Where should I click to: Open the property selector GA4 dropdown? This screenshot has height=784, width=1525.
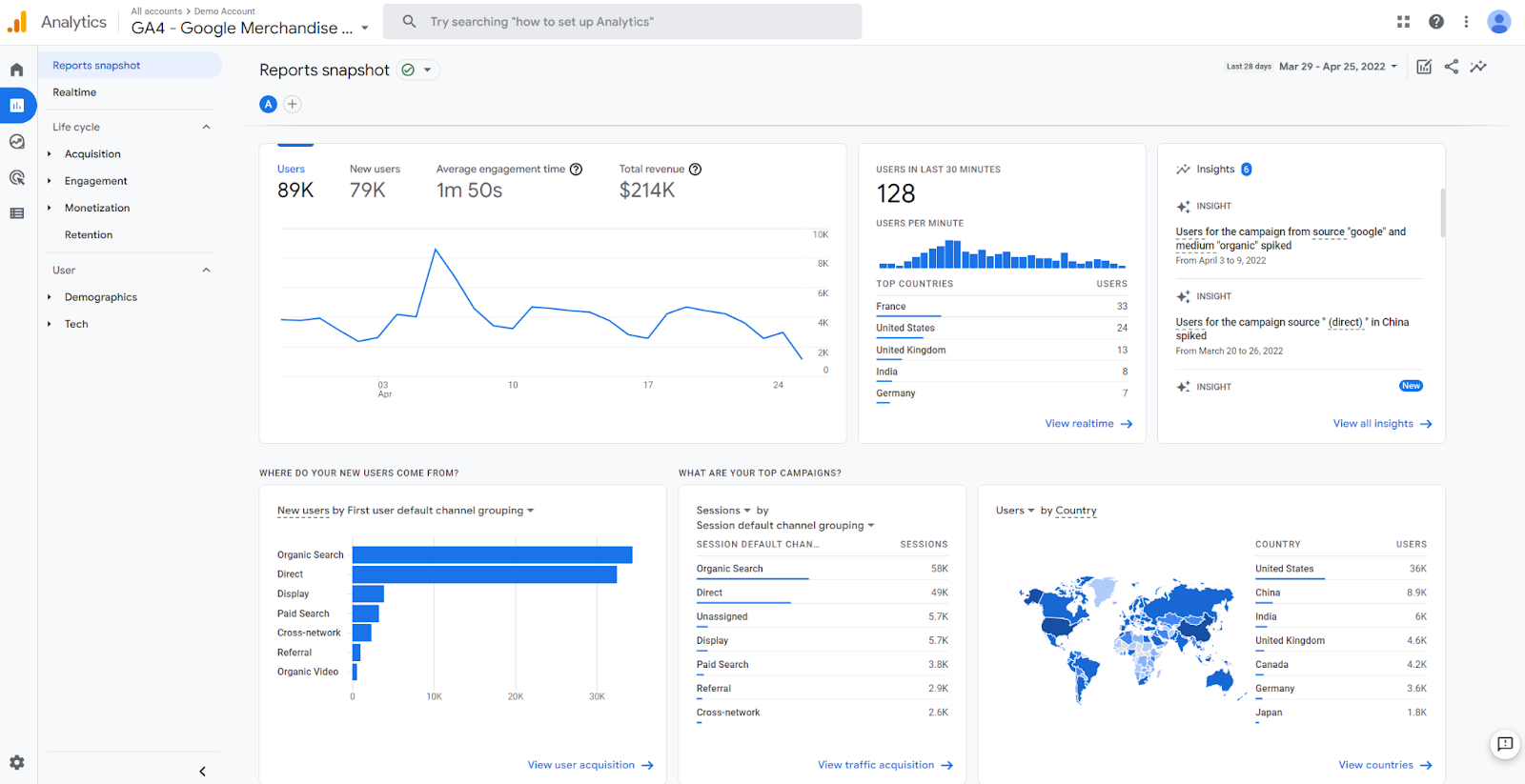(x=250, y=28)
